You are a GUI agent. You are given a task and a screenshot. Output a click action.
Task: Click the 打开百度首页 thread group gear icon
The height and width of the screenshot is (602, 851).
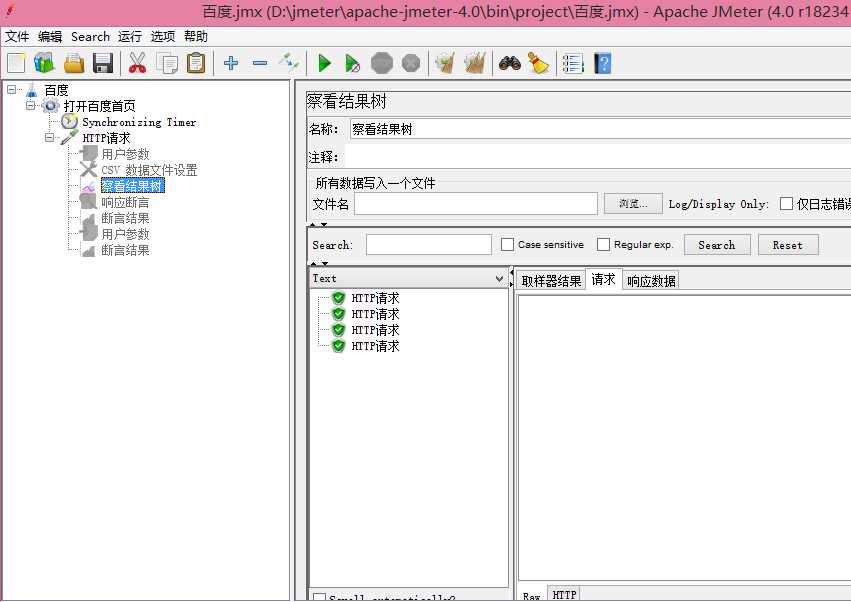[50, 106]
